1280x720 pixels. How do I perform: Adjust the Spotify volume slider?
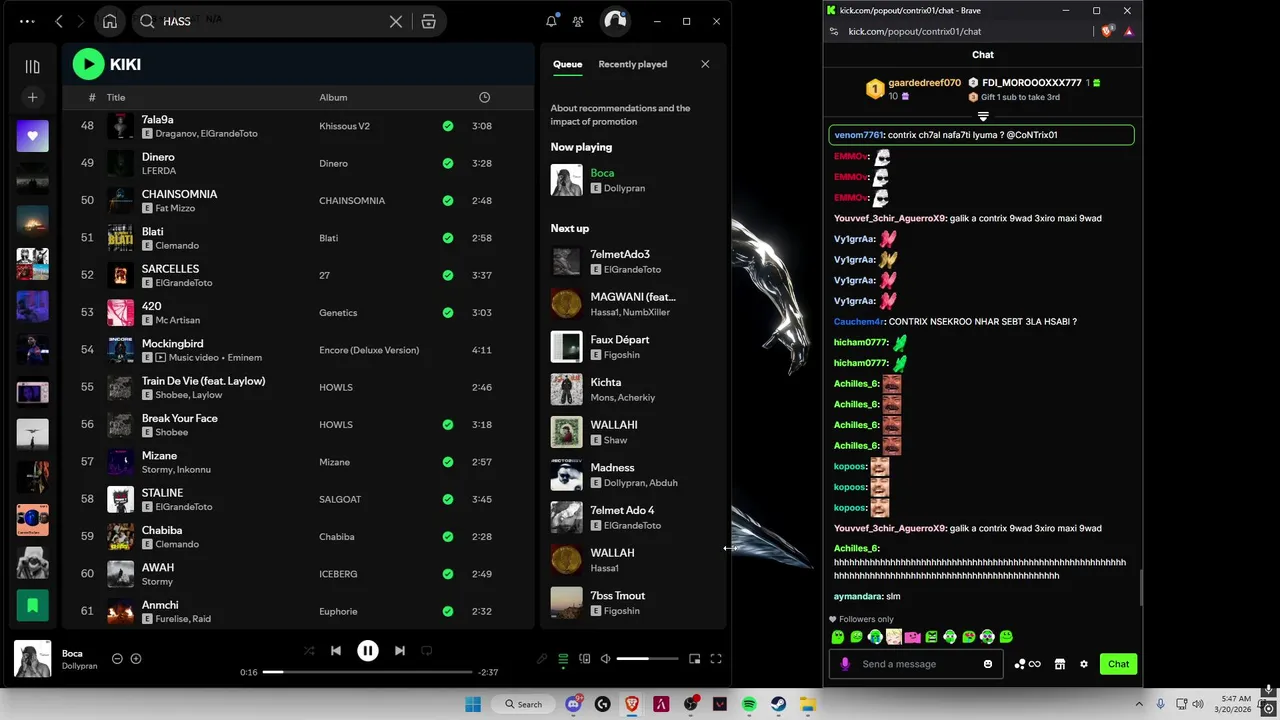point(646,659)
